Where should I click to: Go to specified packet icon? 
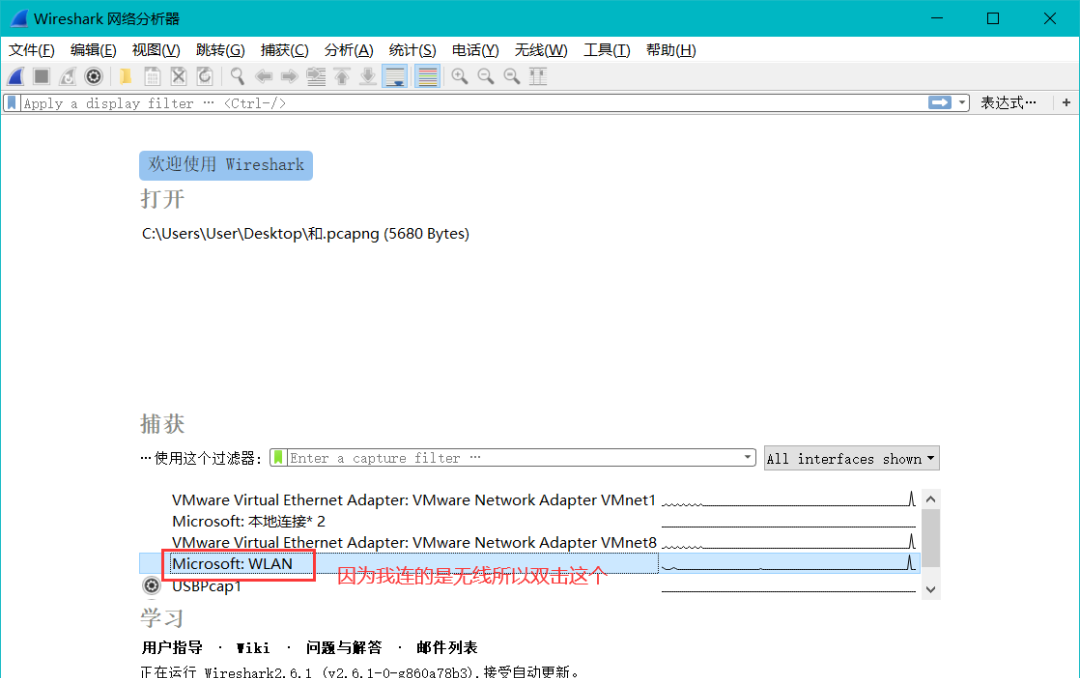tap(316, 76)
